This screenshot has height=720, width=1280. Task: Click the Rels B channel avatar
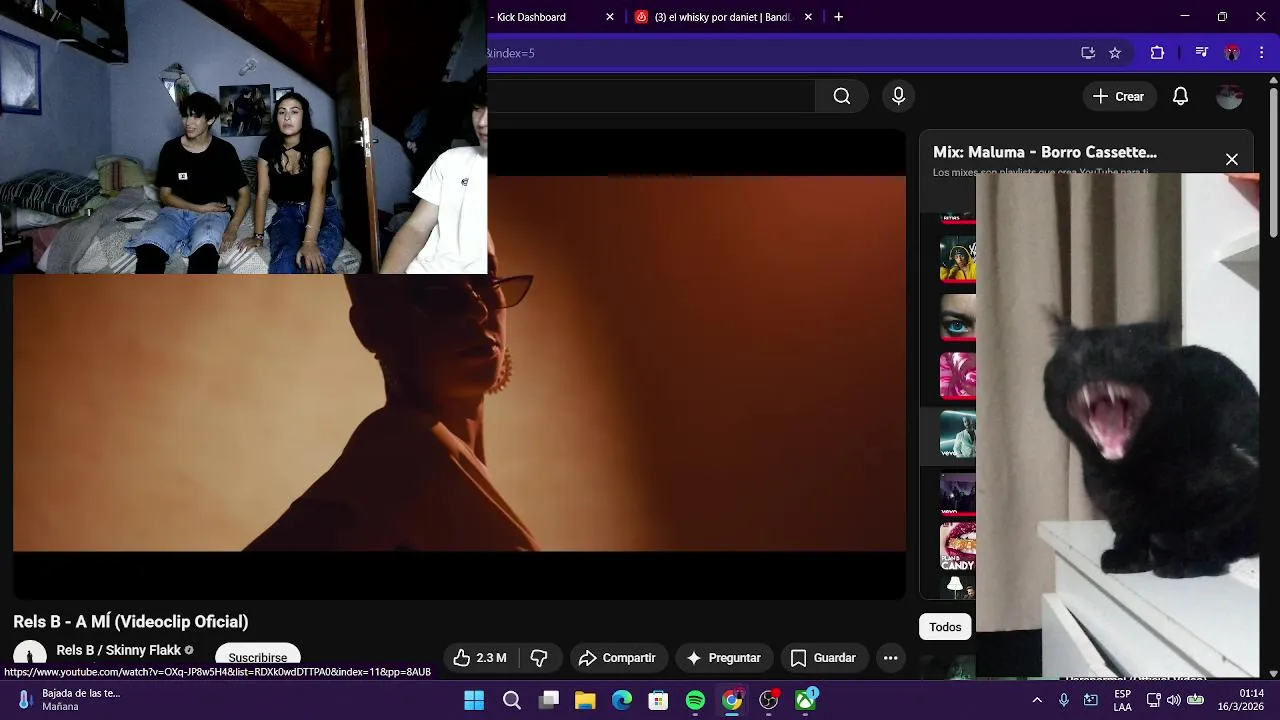[x=29, y=656]
